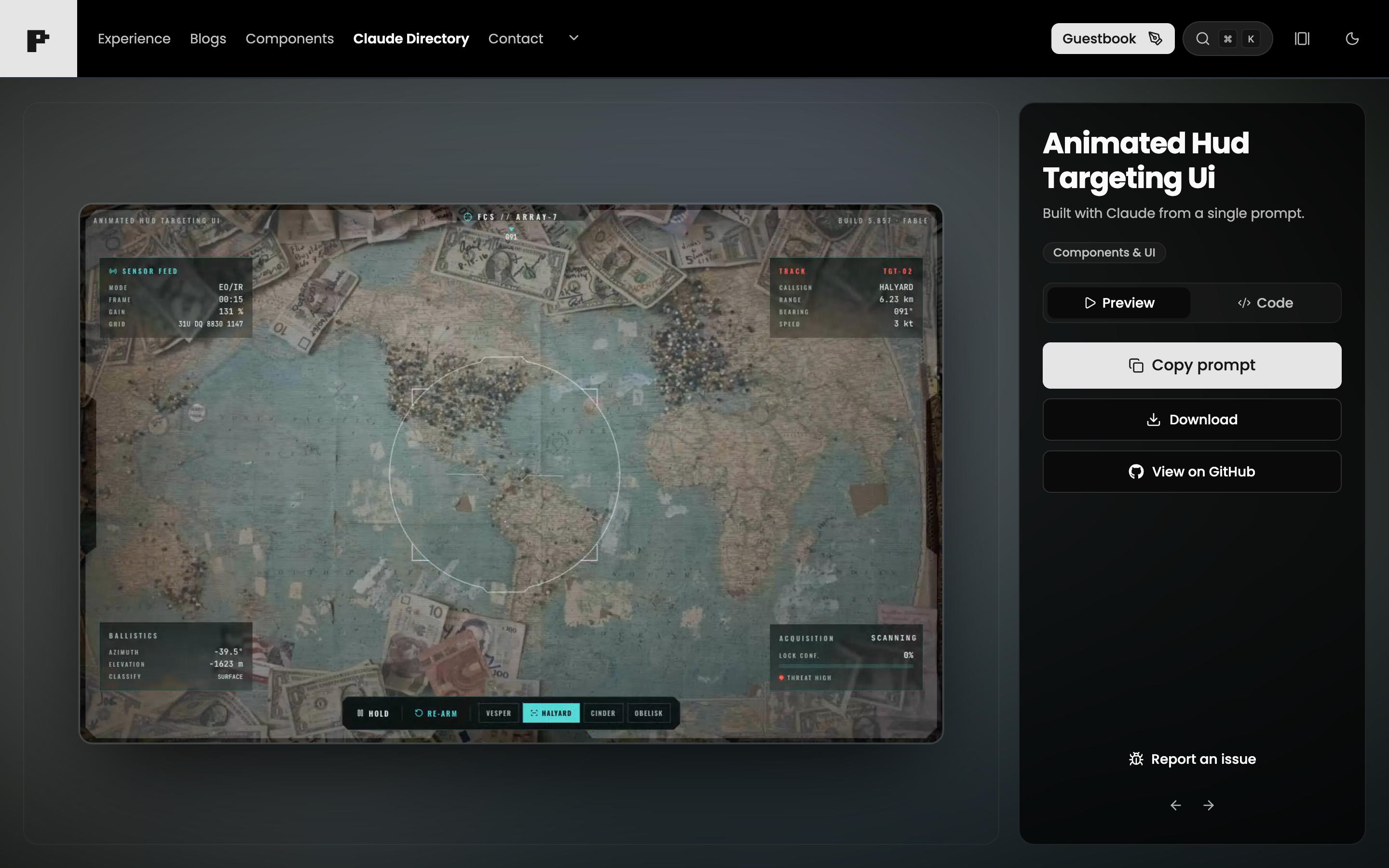The height and width of the screenshot is (868, 1389).
Task: Click the TGT-02 label
Action: [898, 271]
